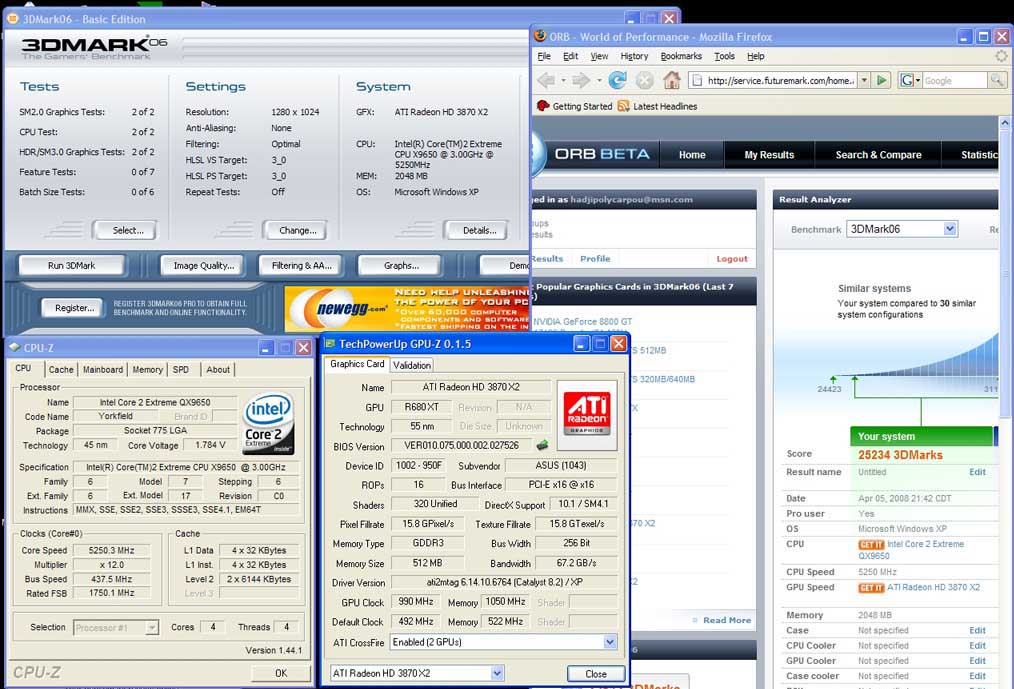The height and width of the screenshot is (689, 1014).
Task: Click the GPU-Z title bar icon
Action: coord(330,344)
